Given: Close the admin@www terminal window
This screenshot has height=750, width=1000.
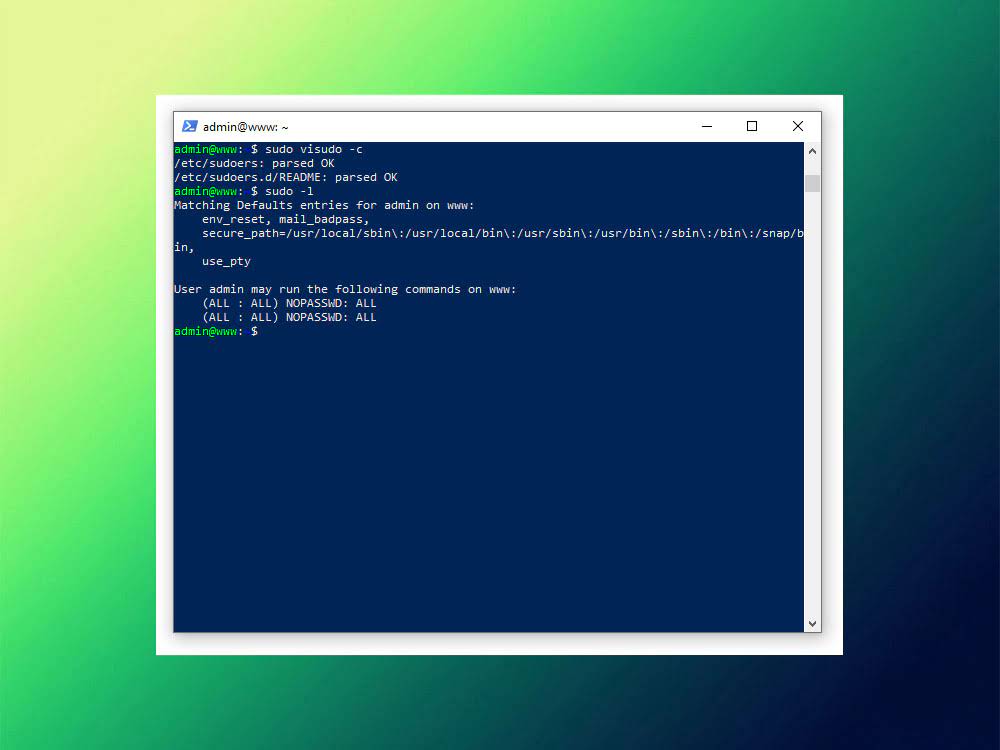Looking at the screenshot, I should [797, 127].
